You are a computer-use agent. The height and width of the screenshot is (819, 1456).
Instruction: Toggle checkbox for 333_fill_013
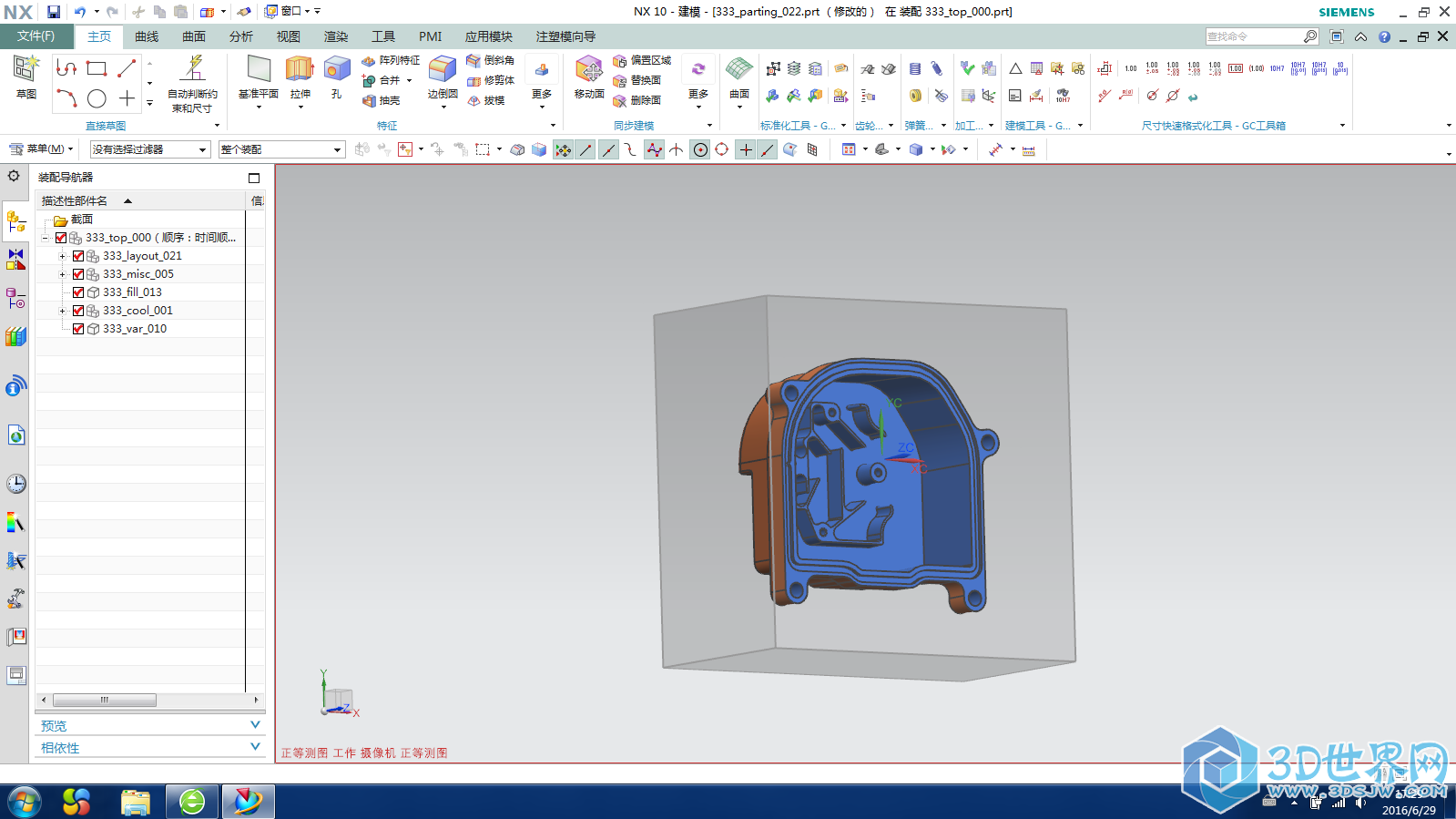point(78,292)
